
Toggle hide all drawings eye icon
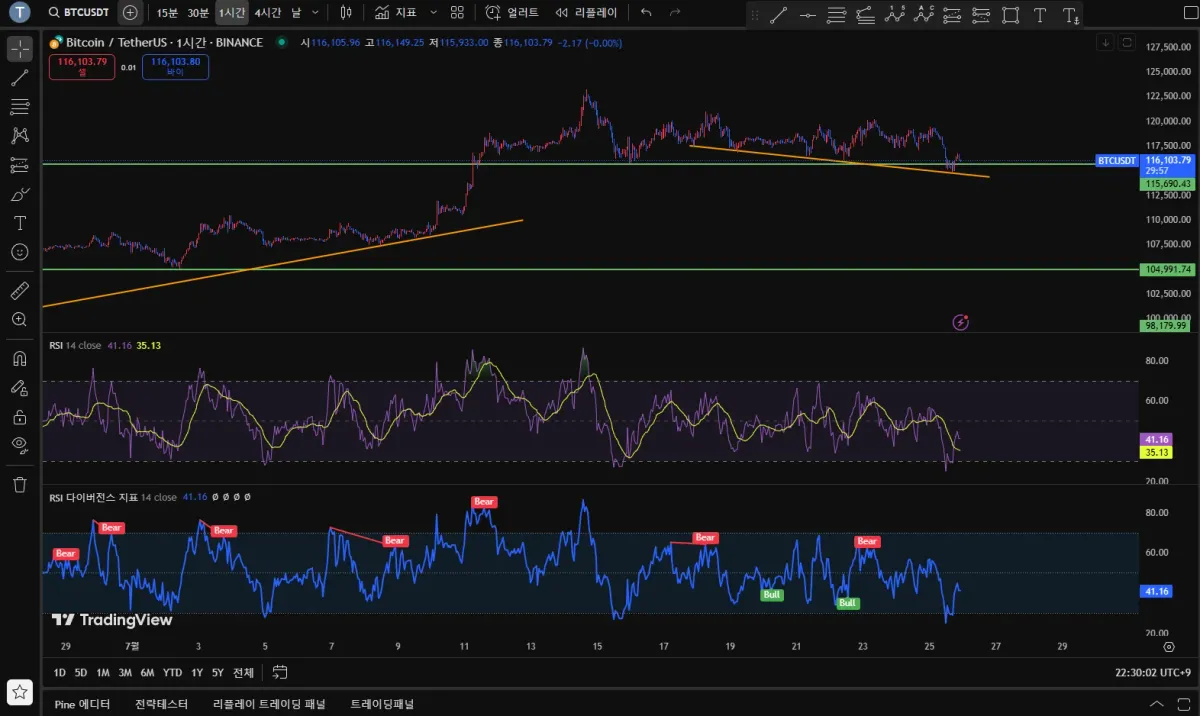point(19,444)
